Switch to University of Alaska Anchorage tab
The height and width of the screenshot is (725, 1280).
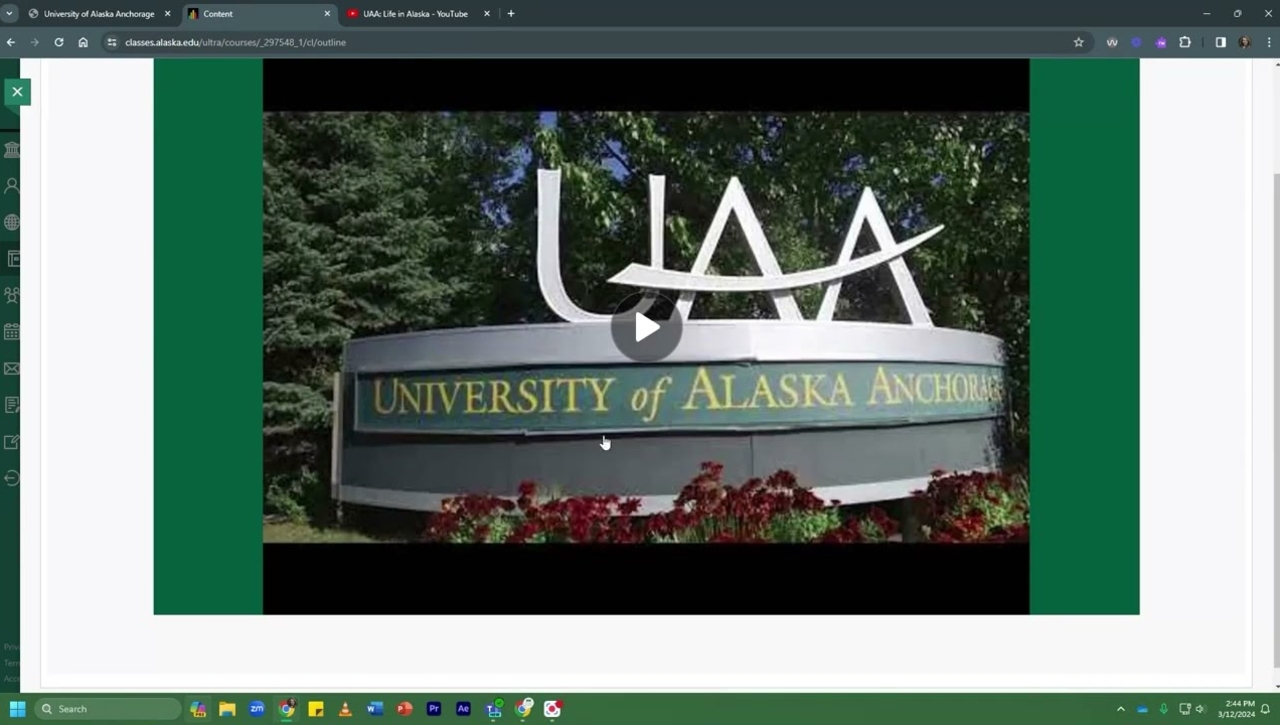pos(99,14)
